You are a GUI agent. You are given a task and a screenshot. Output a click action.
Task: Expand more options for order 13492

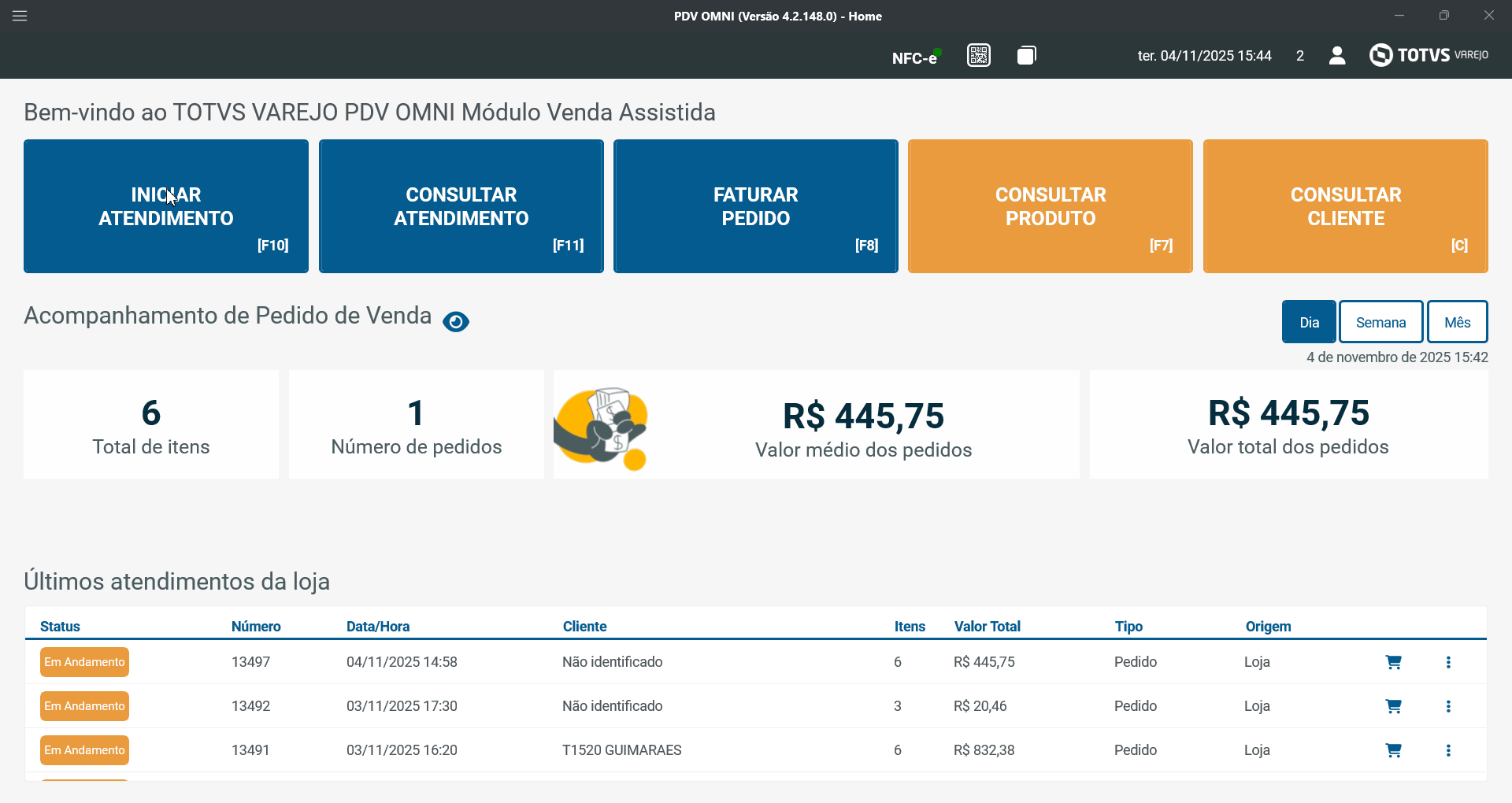coord(1448,706)
